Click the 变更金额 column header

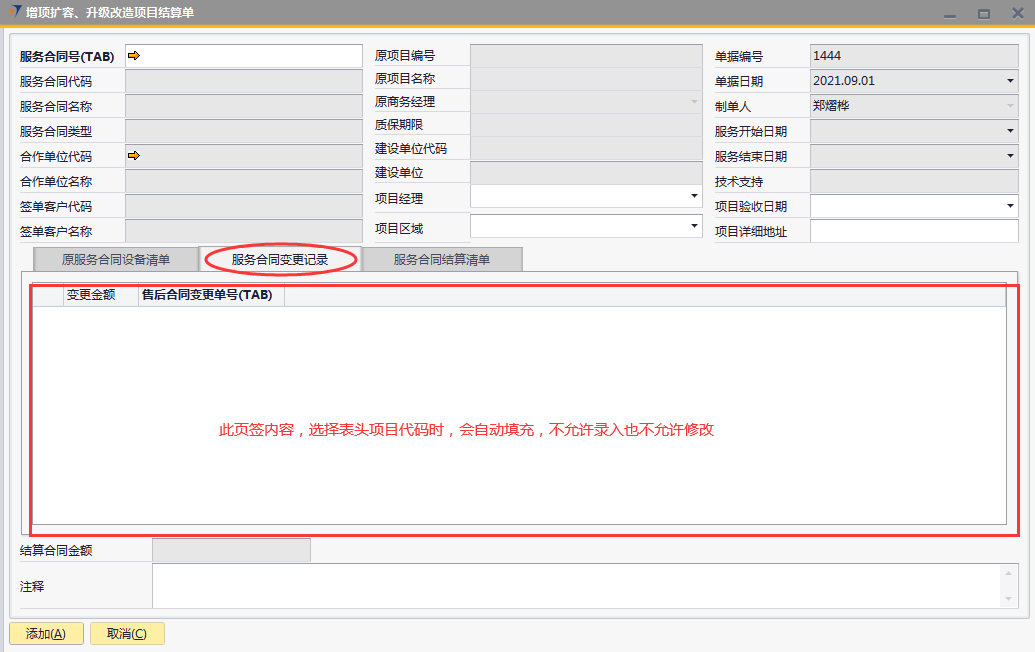pos(100,295)
